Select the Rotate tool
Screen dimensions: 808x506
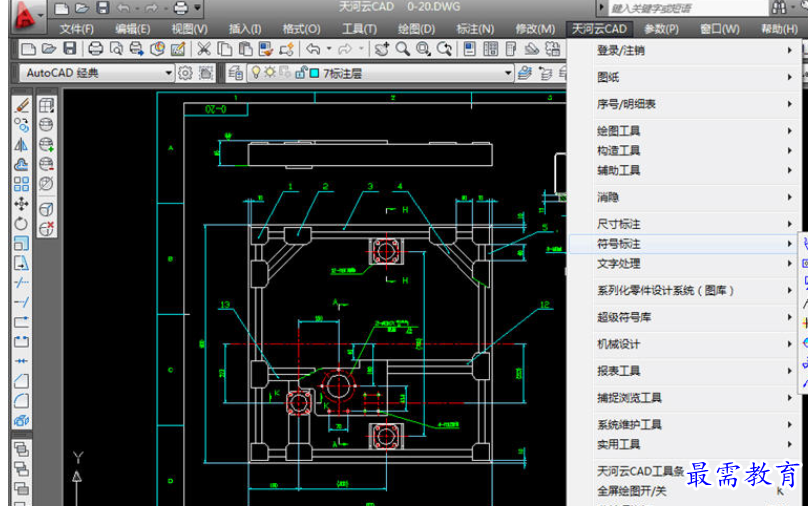22,223
